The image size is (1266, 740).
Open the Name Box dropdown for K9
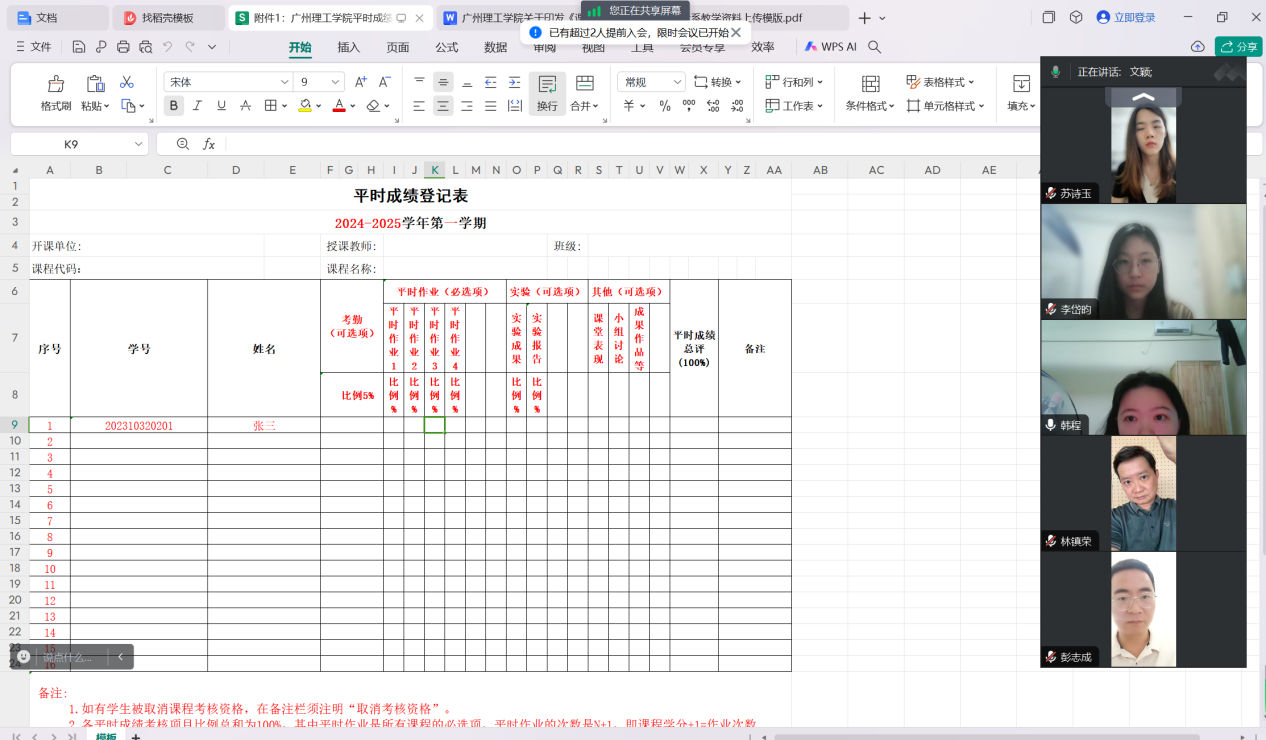tap(138, 144)
